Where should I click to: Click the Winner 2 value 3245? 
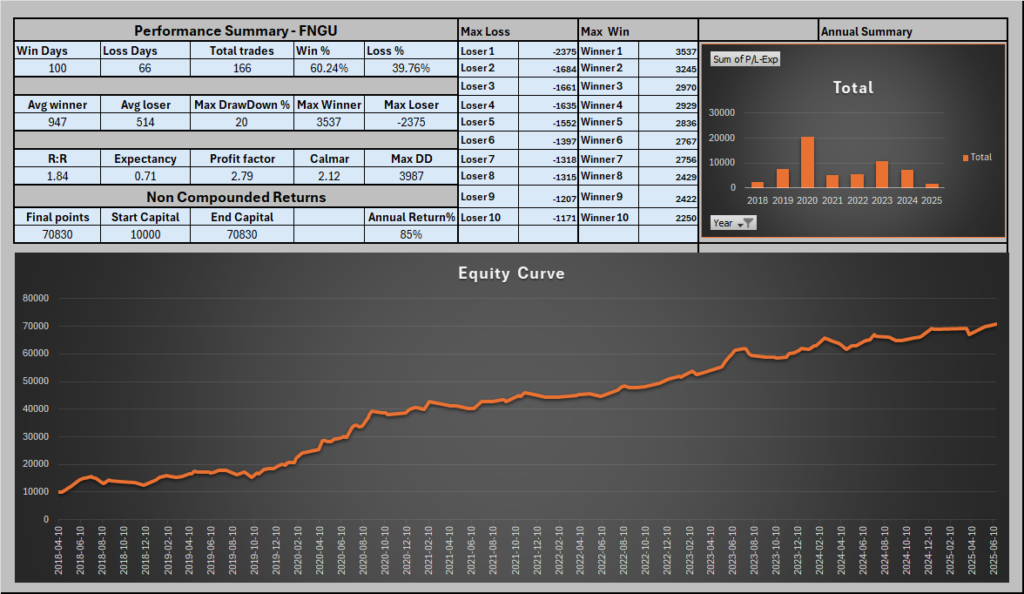tap(668, 69)
